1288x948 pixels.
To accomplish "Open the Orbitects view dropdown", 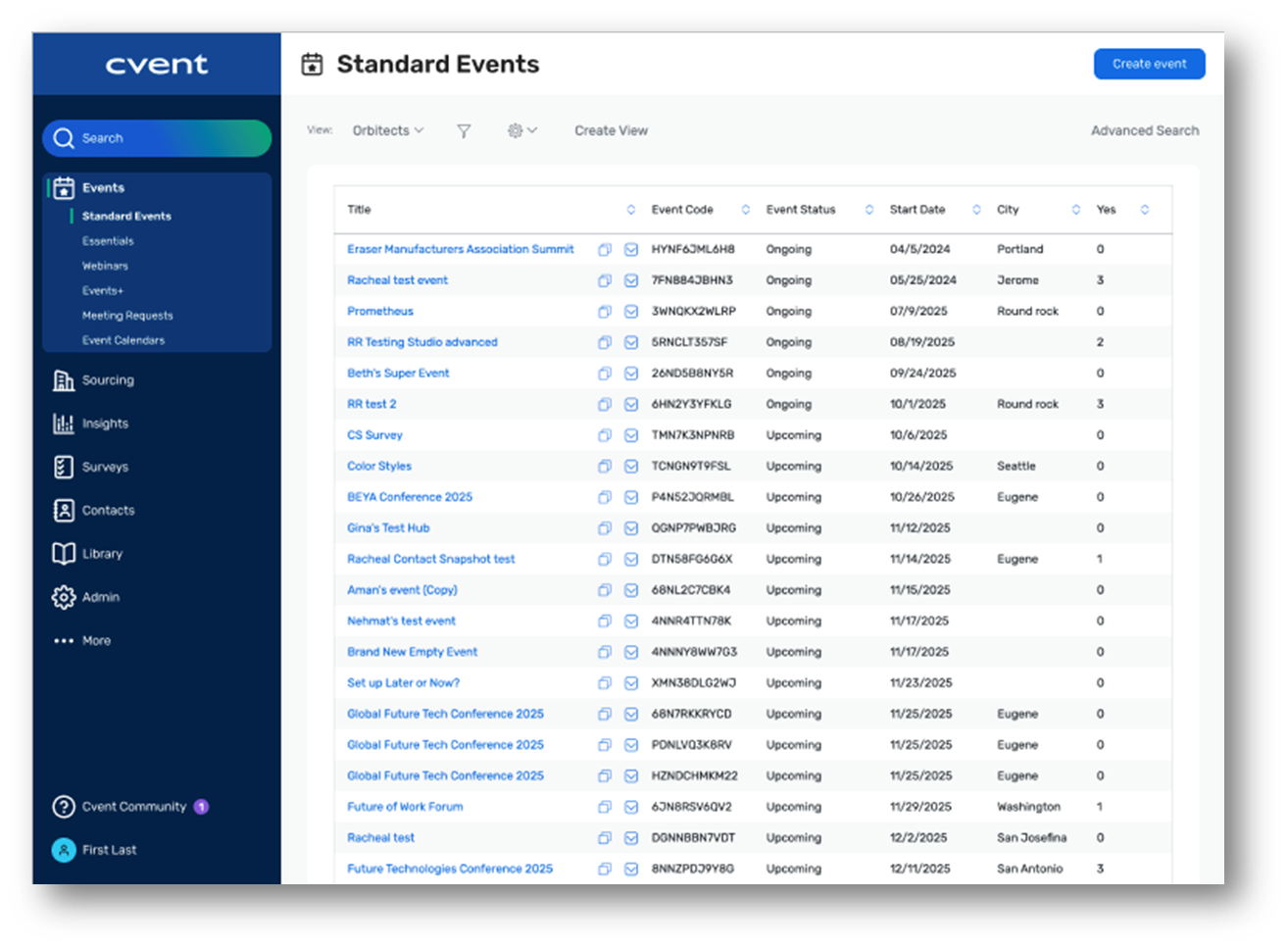I will (x=388, y=130).
